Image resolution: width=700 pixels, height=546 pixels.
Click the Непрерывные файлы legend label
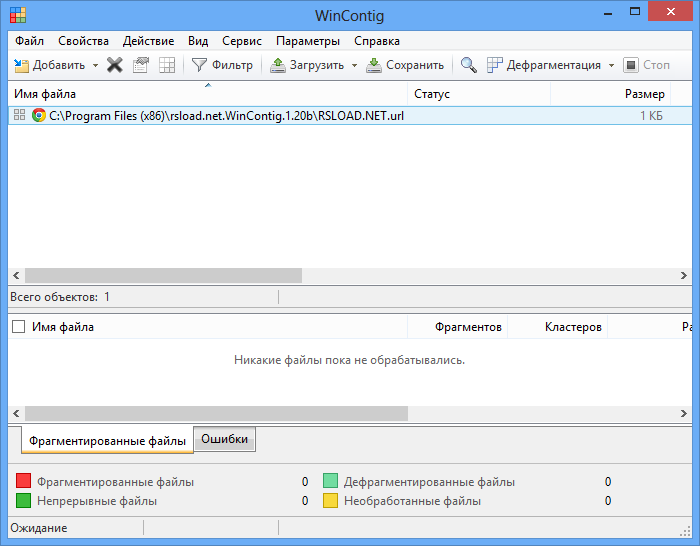97,501
